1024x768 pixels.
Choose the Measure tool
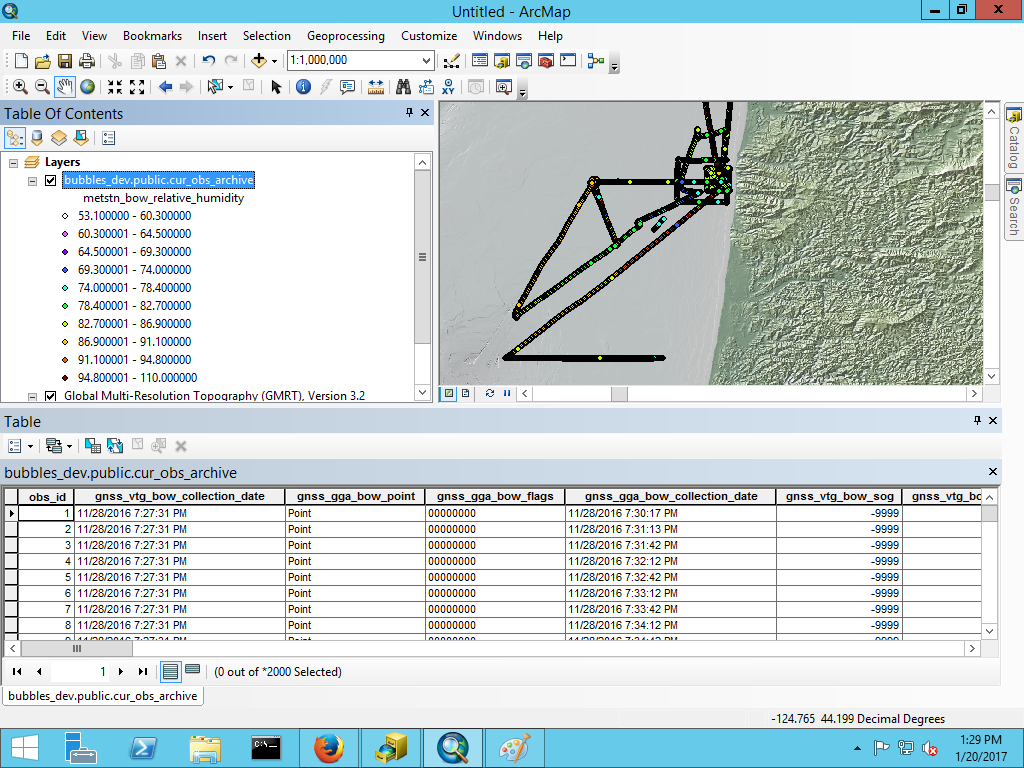coord(376,87)
